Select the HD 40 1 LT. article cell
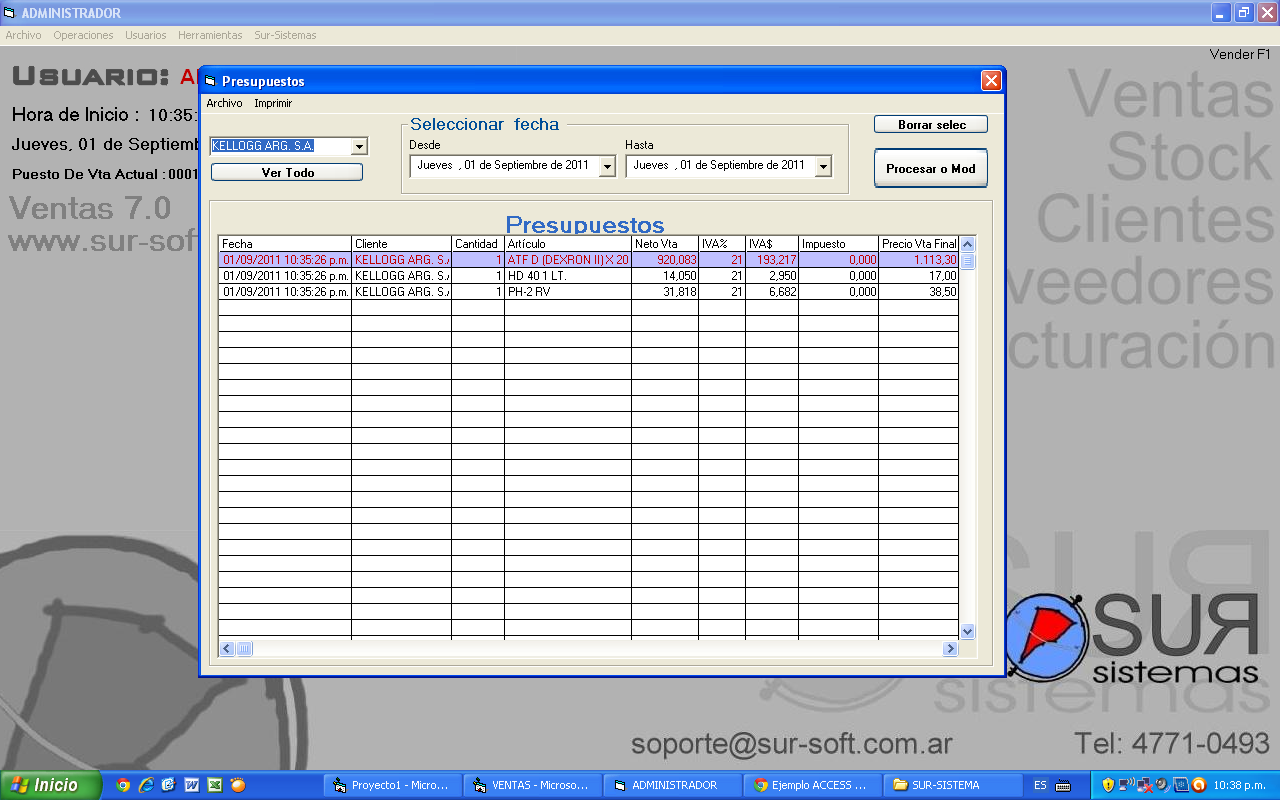Screen dimensions: 1280x800 pos(568,276)
